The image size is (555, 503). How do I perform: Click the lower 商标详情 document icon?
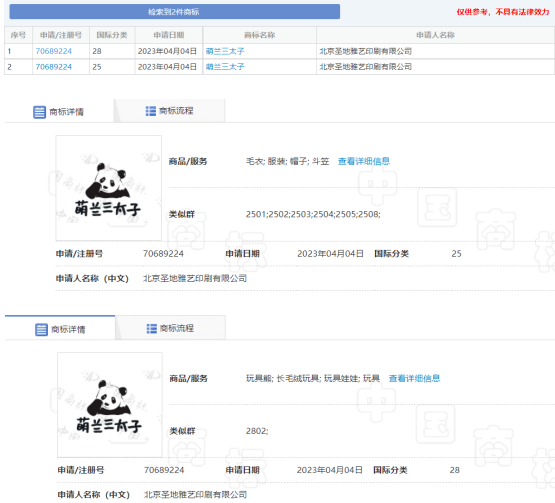click(x=41, y=330)
